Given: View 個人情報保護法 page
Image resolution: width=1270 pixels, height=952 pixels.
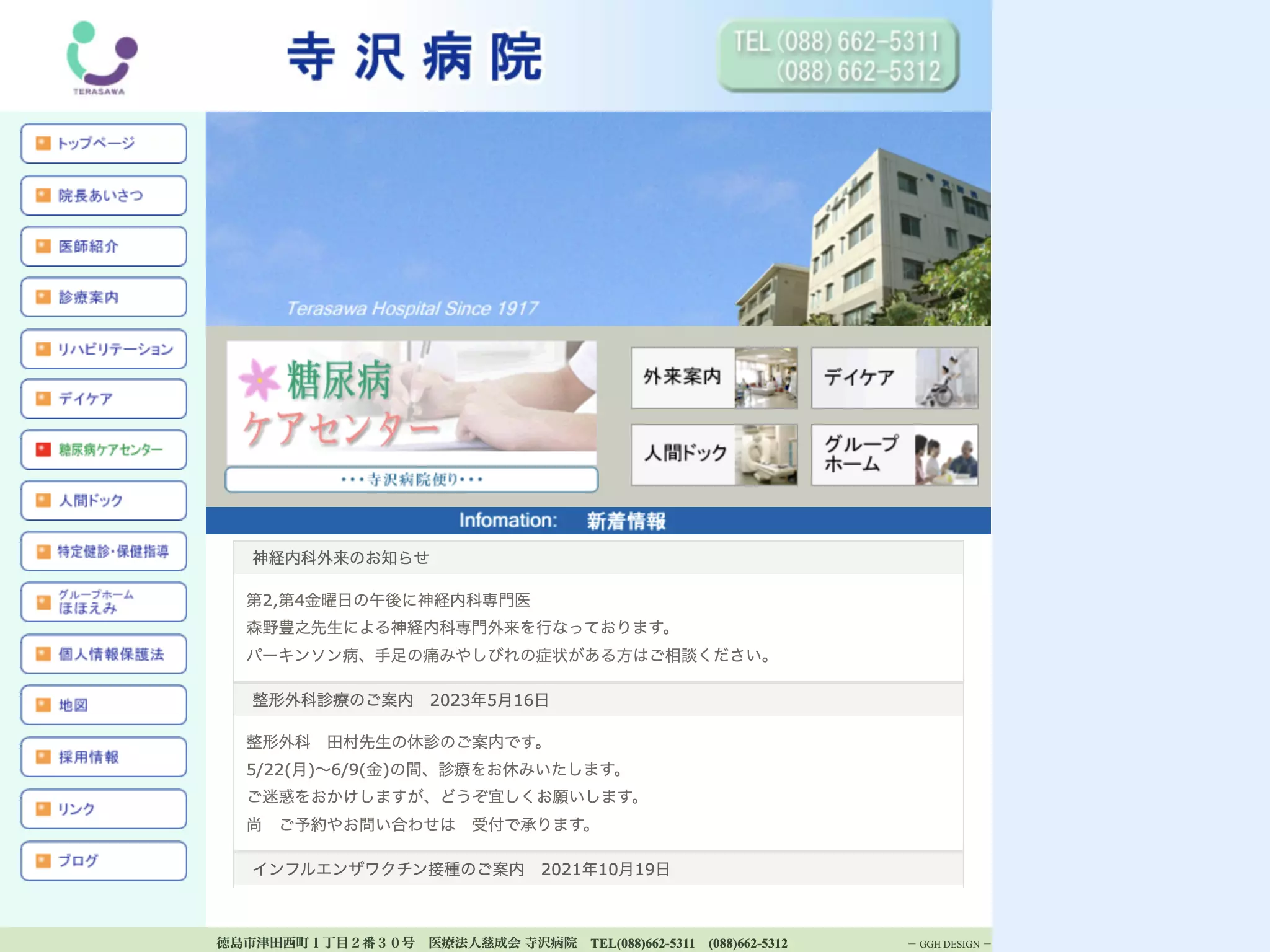Looking at the screenshot, I should [104, 654].
